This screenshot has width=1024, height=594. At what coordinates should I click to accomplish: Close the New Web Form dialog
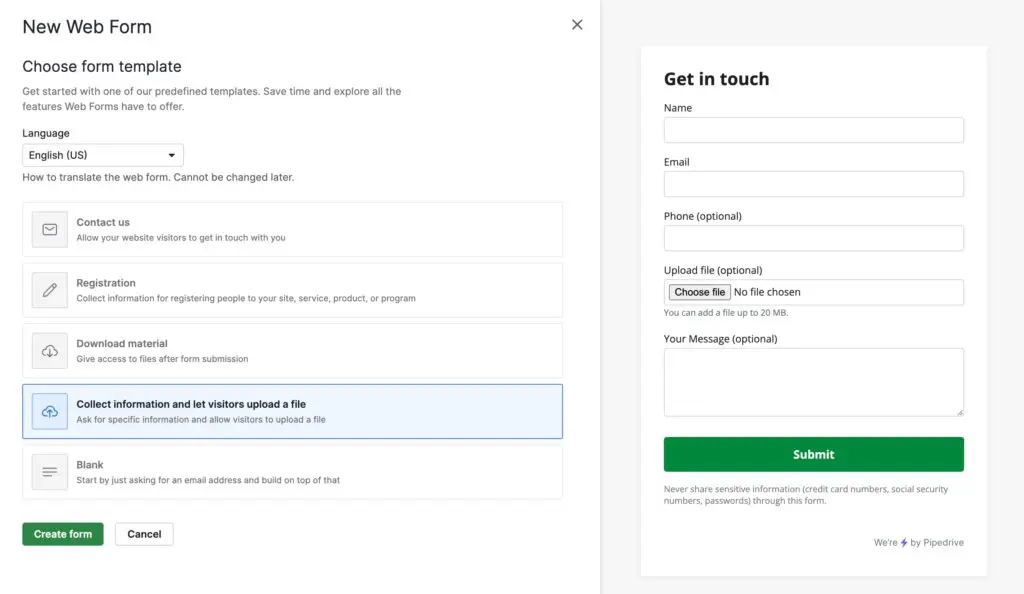[x=577, y=24]
